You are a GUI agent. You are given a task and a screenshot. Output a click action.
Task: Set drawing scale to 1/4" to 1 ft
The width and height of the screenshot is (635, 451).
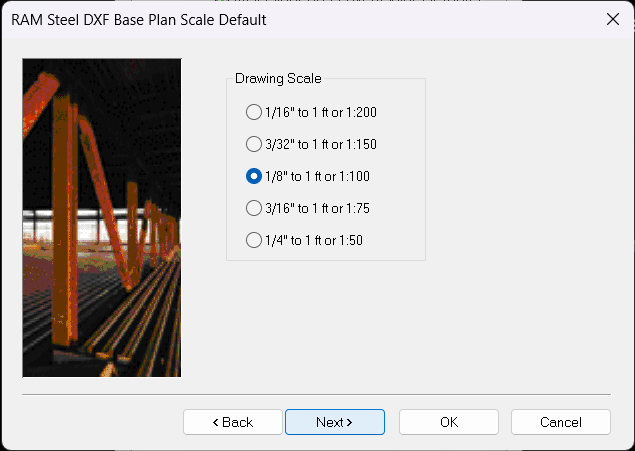(253, 240)
